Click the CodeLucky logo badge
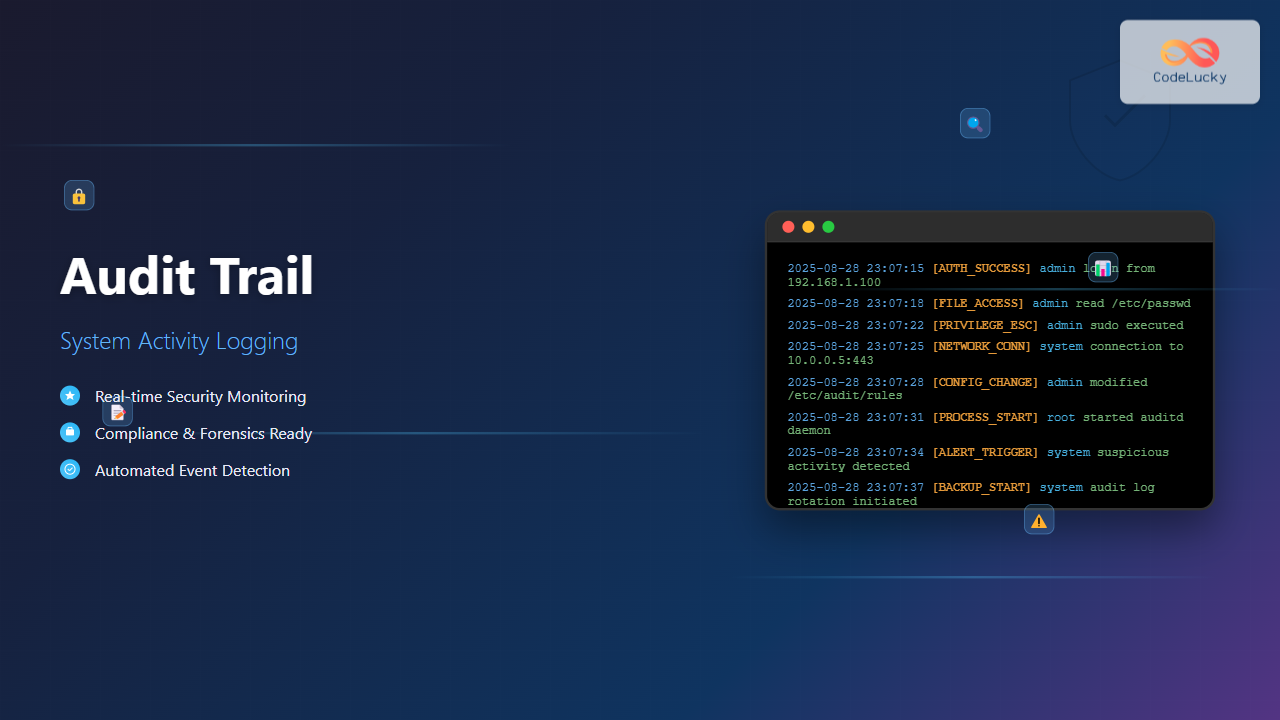Image resolution: width=1280 pixels, height=720 pixels. tap(1189, 62)
